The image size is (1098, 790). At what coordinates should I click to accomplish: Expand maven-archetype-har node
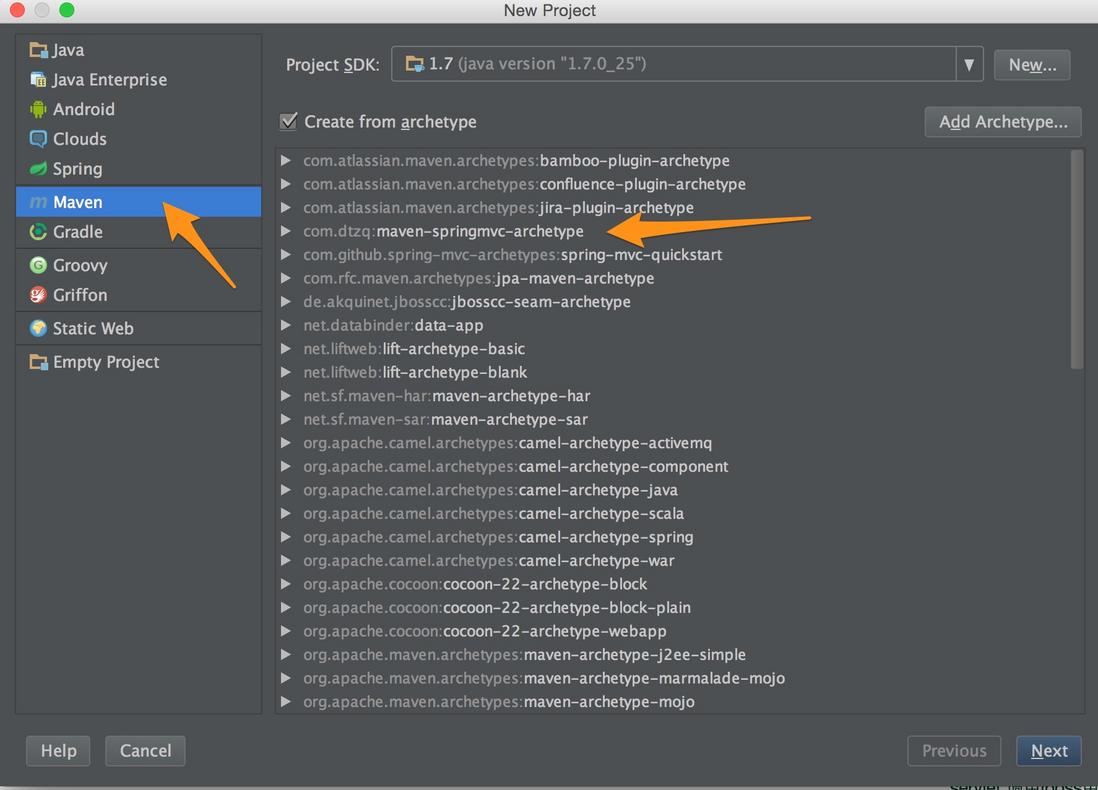point(286,396)
